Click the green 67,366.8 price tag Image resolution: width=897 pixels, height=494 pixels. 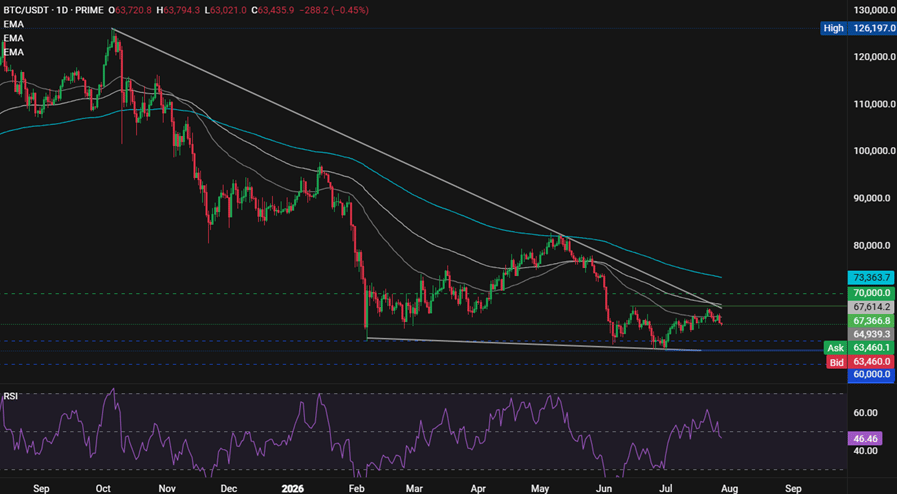click(x=870, y=321)
